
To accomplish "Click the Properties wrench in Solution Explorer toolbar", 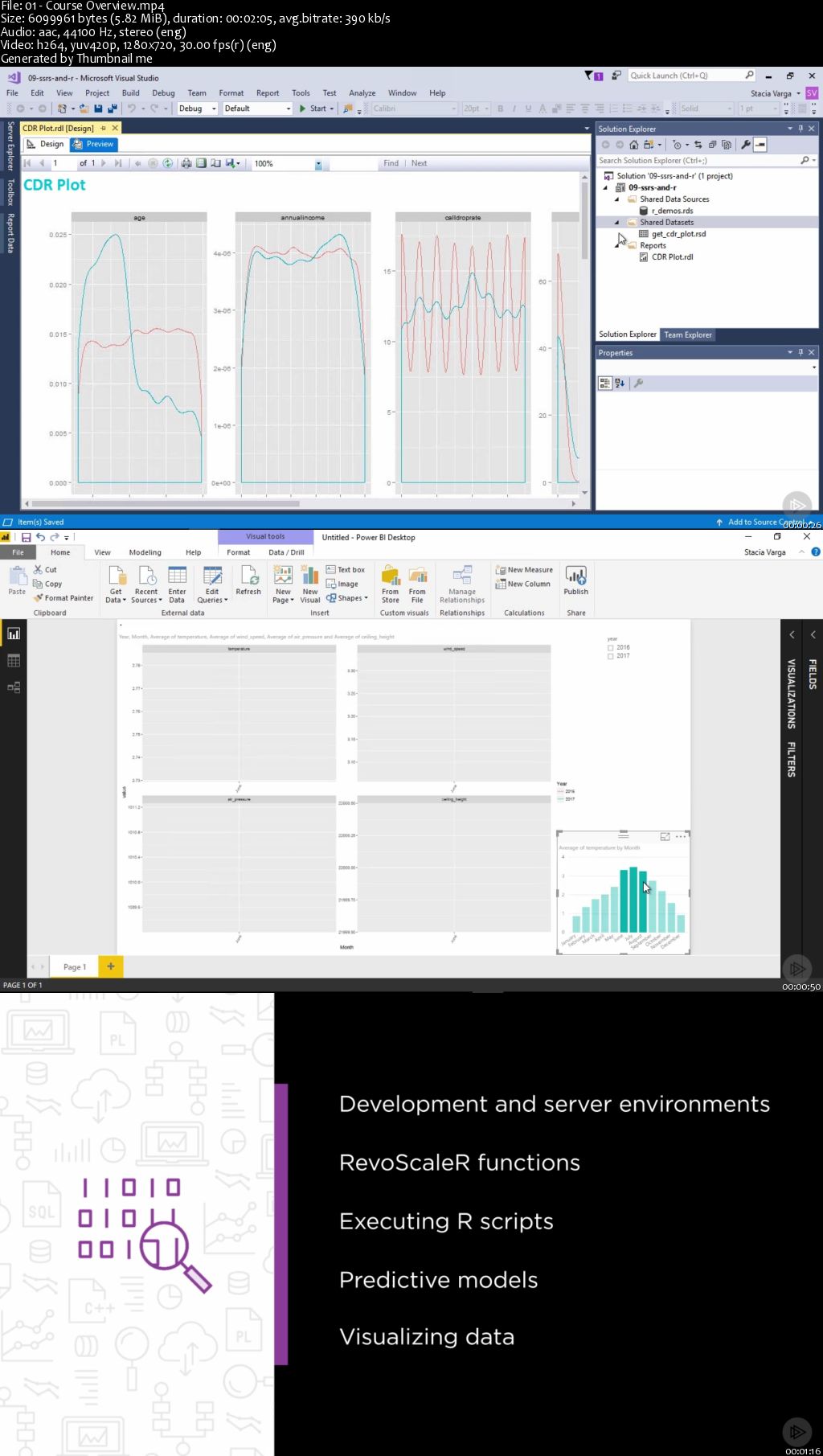I will [746, 145].
